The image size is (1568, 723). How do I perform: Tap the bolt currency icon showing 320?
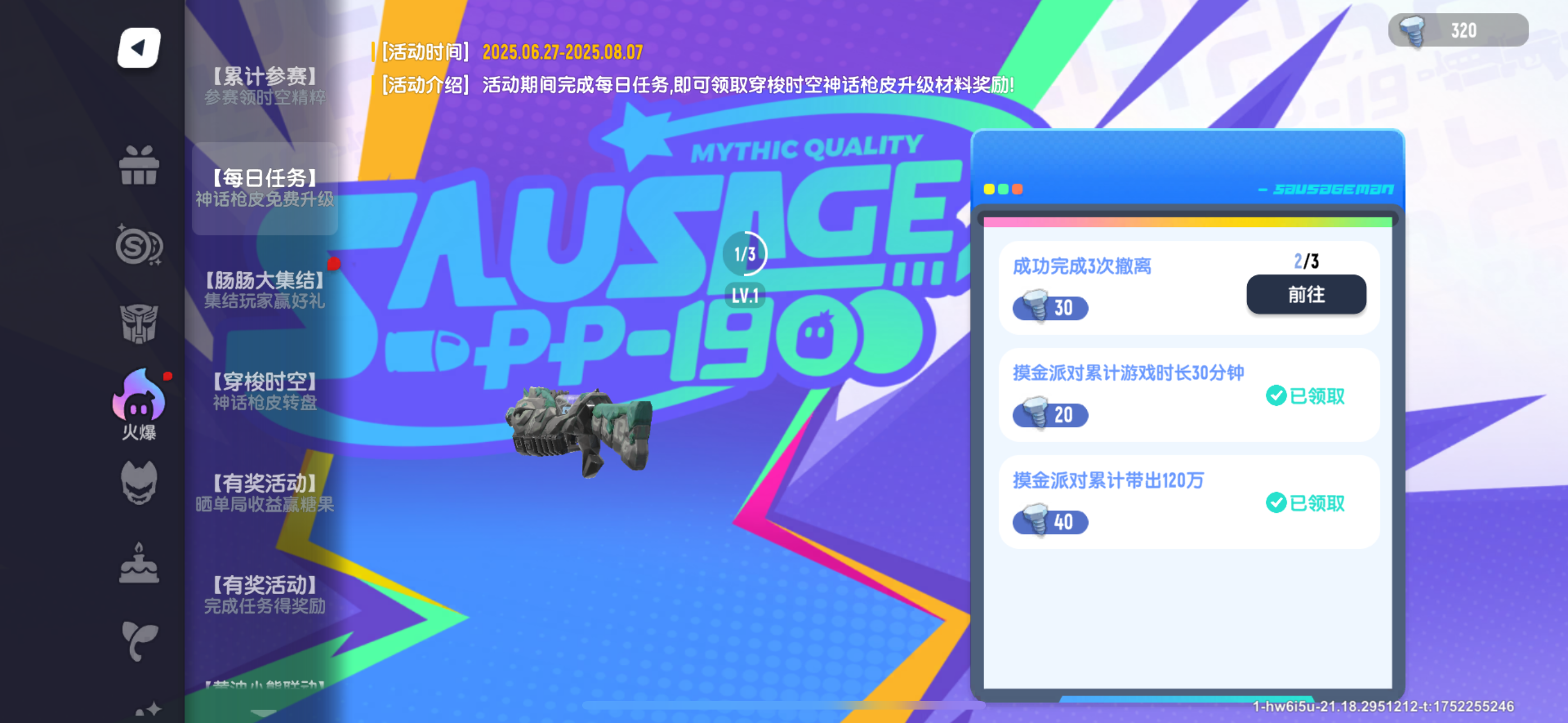click(1412, 30)
